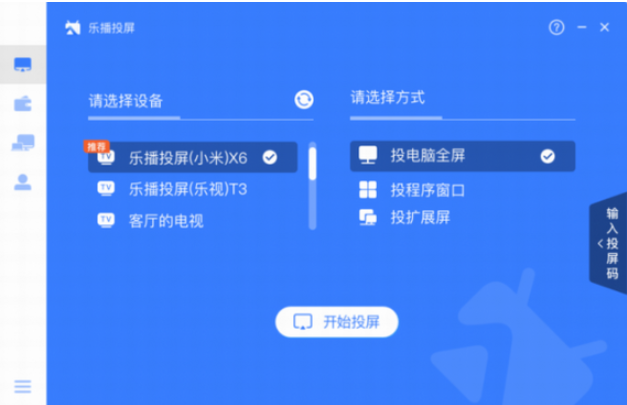Start casting with 开始投屏 button
Image resolution: width=627 pixels, height=405 pixels.
pos(337,322)
